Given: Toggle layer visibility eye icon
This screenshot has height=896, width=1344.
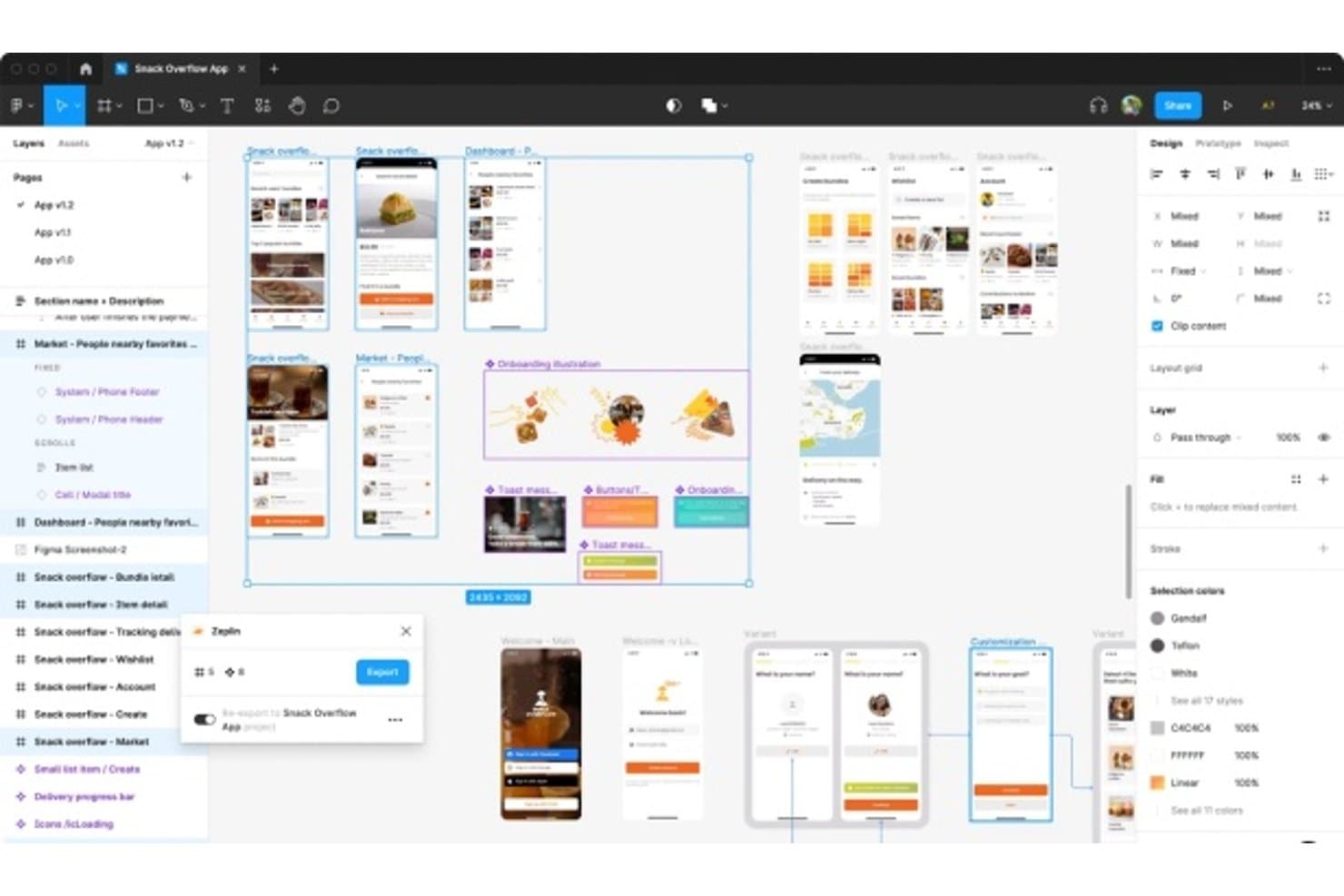Looking at the screenshot, I should click(1323, 438).
